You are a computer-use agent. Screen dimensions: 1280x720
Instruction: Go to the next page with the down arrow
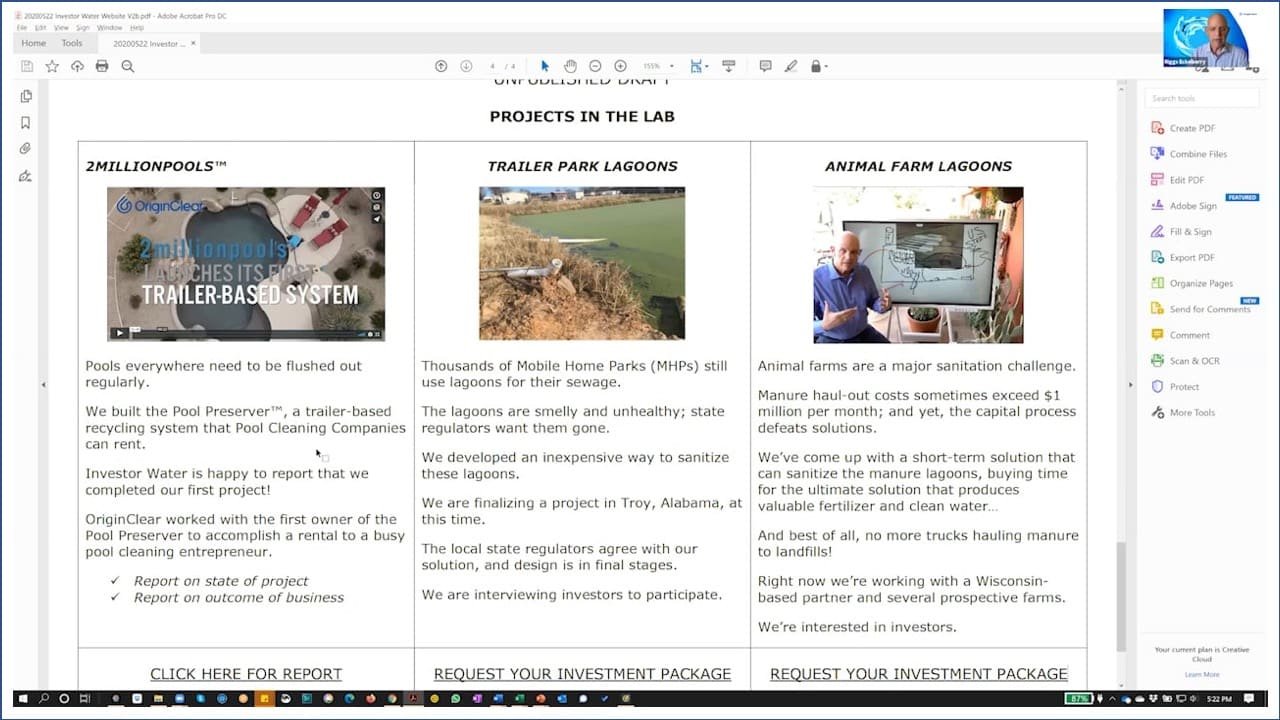466,66
